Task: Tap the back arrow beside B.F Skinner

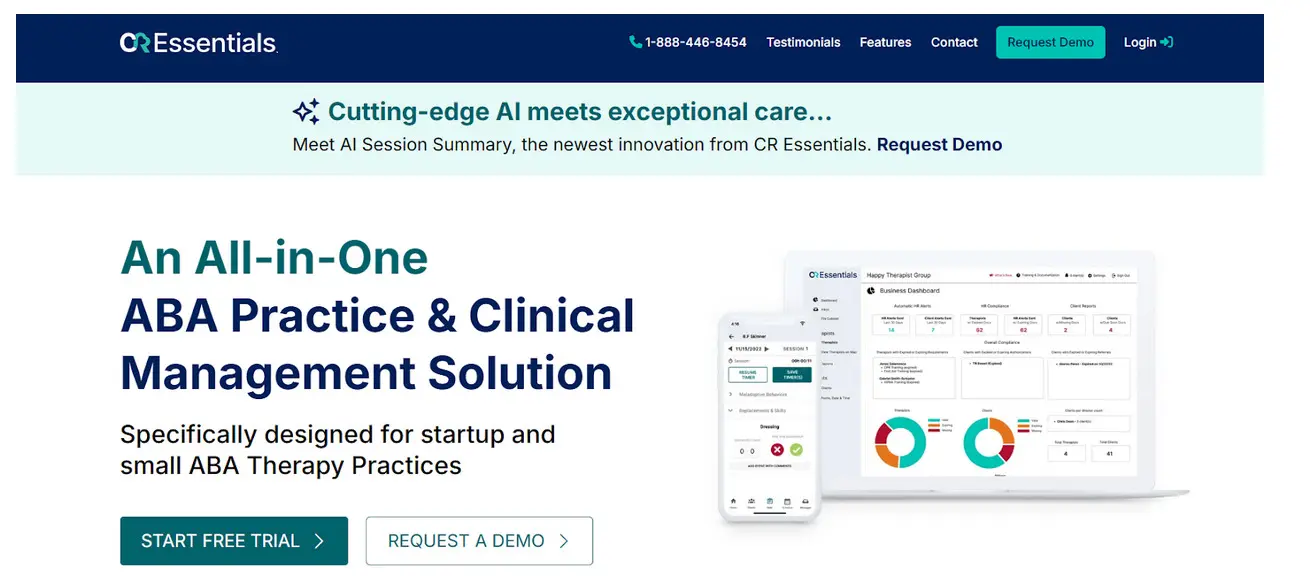Action: (731, 336)
